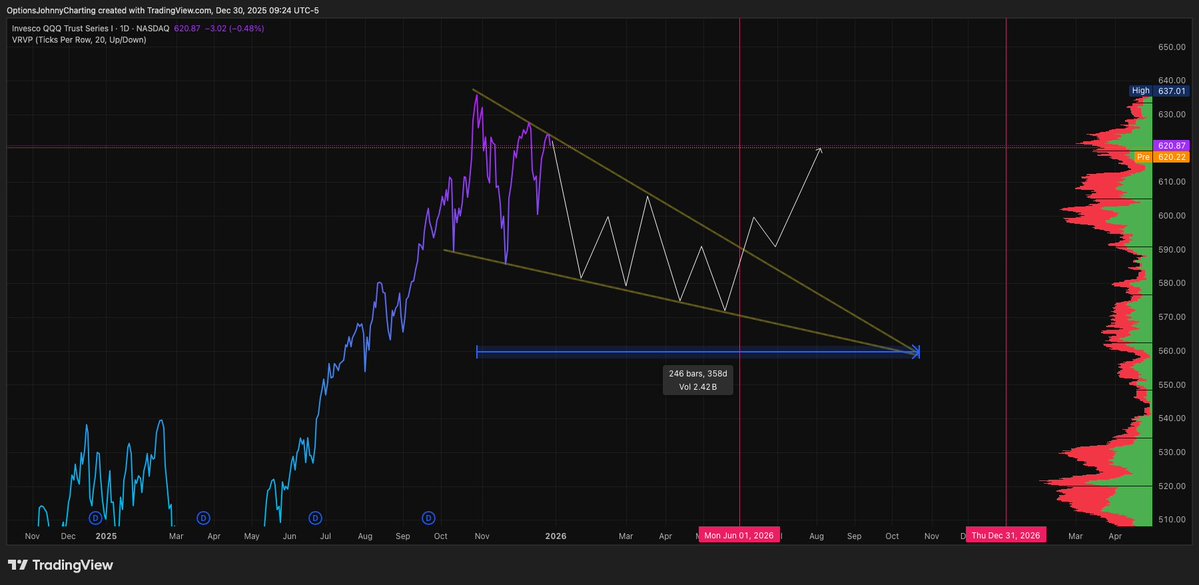Click the 650.00 price axis label

[x=1170, y=47]
